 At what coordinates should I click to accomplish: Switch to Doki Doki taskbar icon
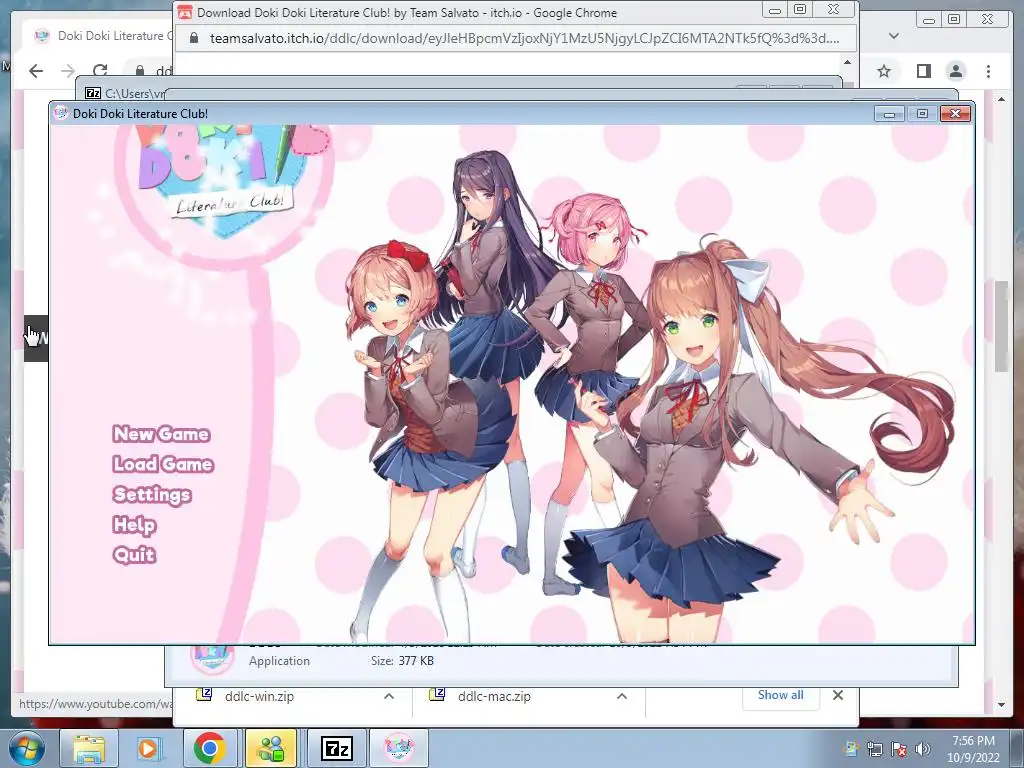point(398,748)
